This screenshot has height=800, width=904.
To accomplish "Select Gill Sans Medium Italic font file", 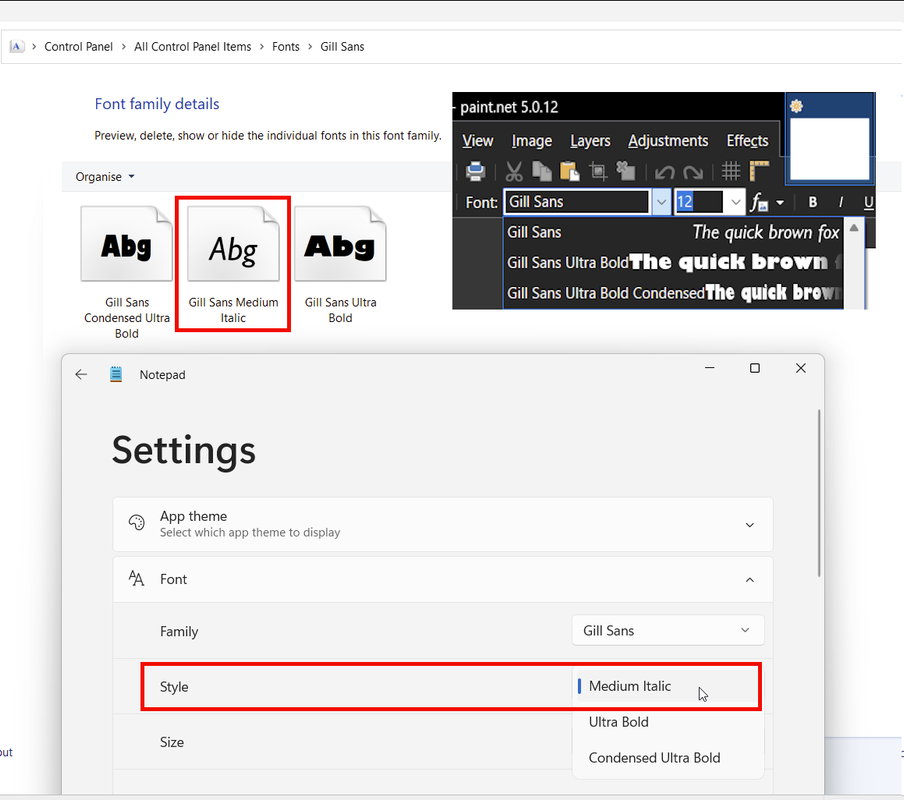I will click(233, 264).
